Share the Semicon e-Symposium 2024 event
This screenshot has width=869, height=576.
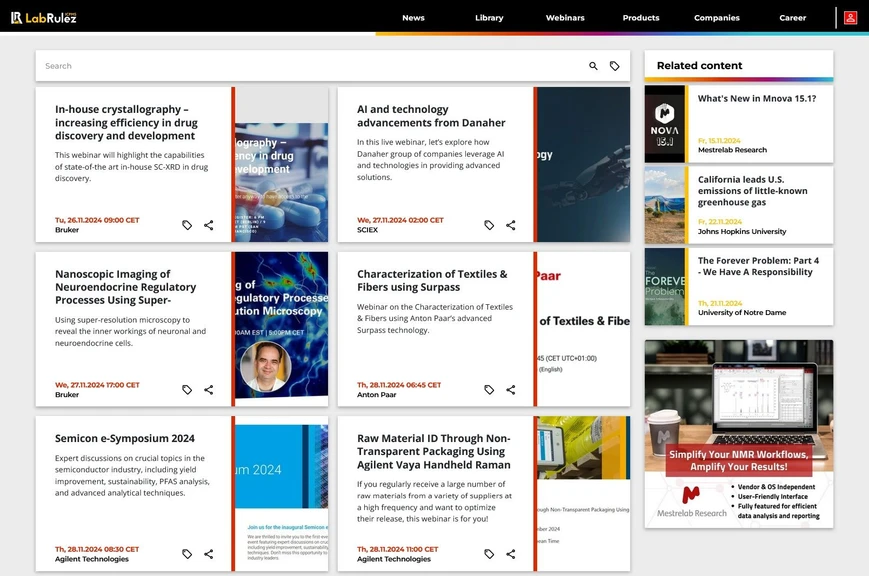(x=208, y=554)
